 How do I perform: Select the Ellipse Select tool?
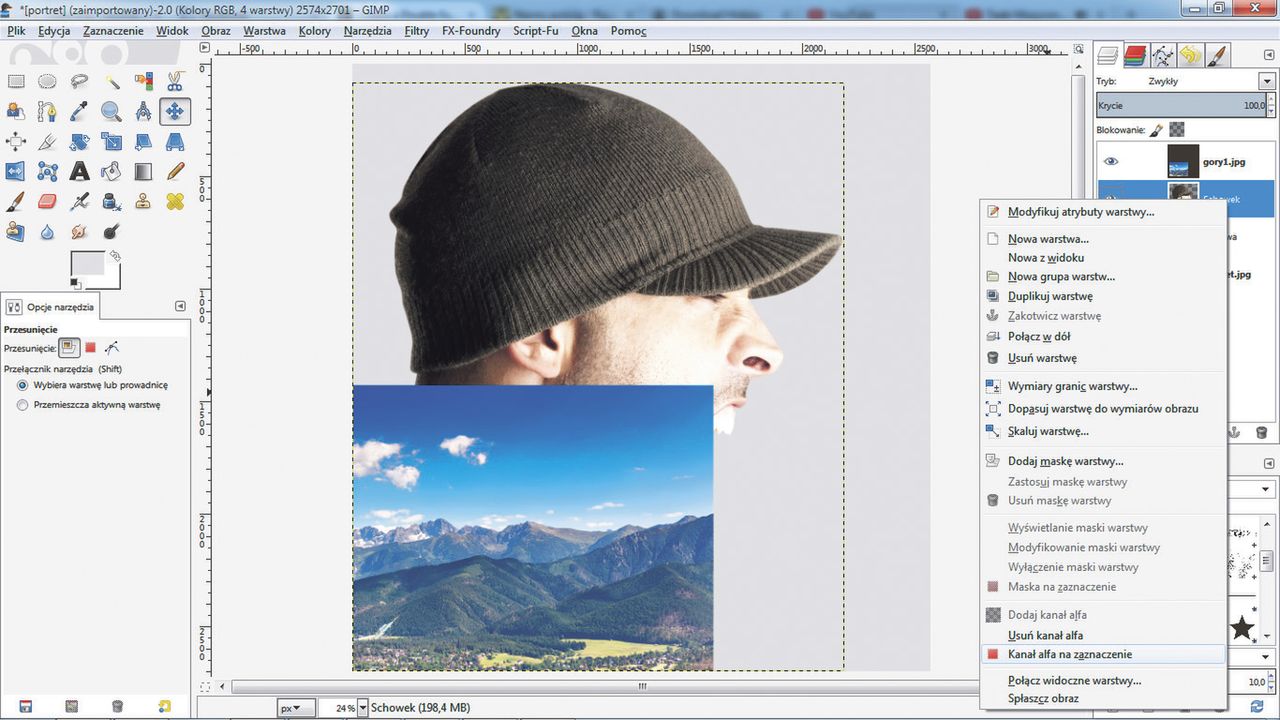tap(47, 81)
